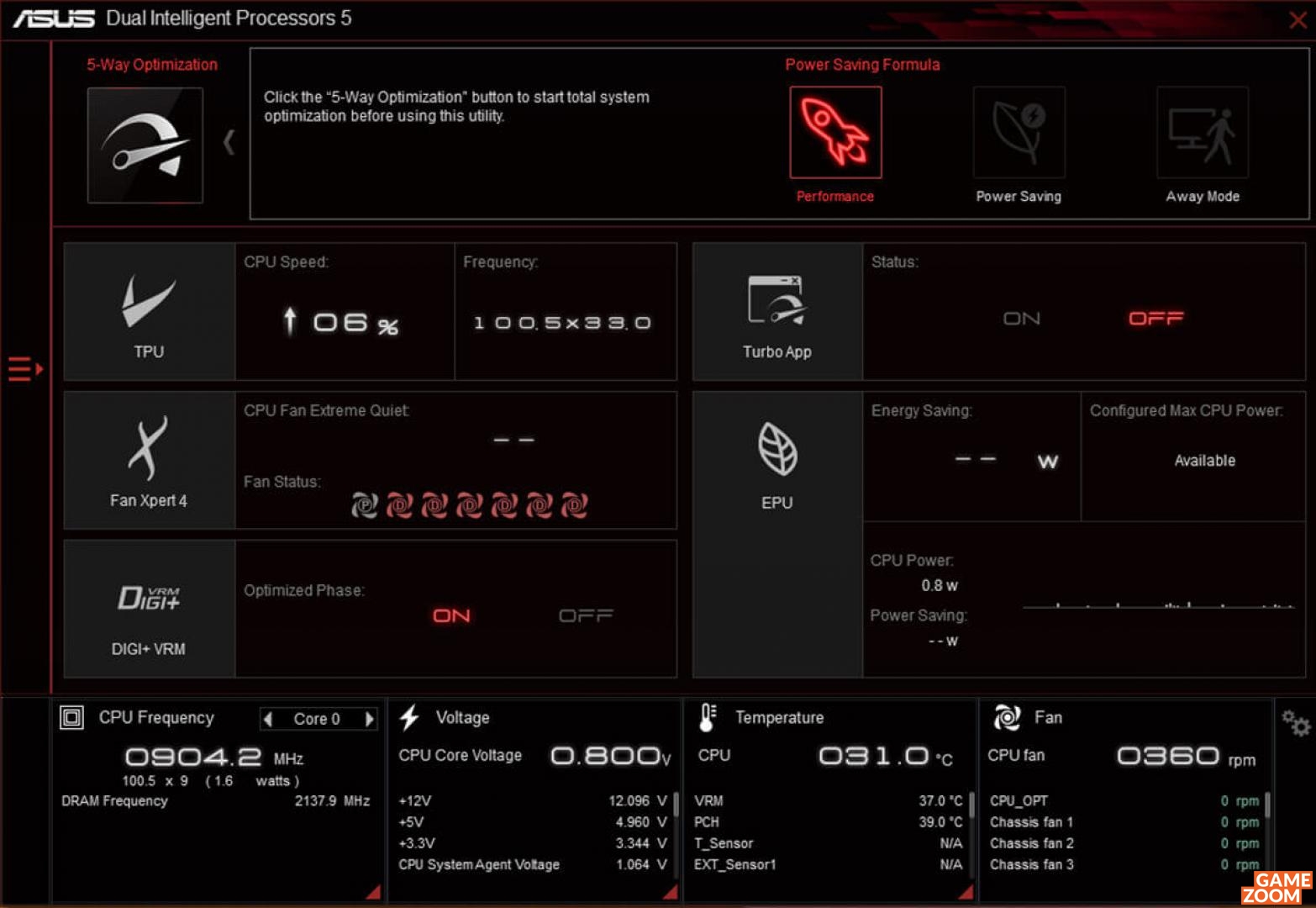
Task: Click the CPU System Agent Voltage row
Action: (533, 864)
